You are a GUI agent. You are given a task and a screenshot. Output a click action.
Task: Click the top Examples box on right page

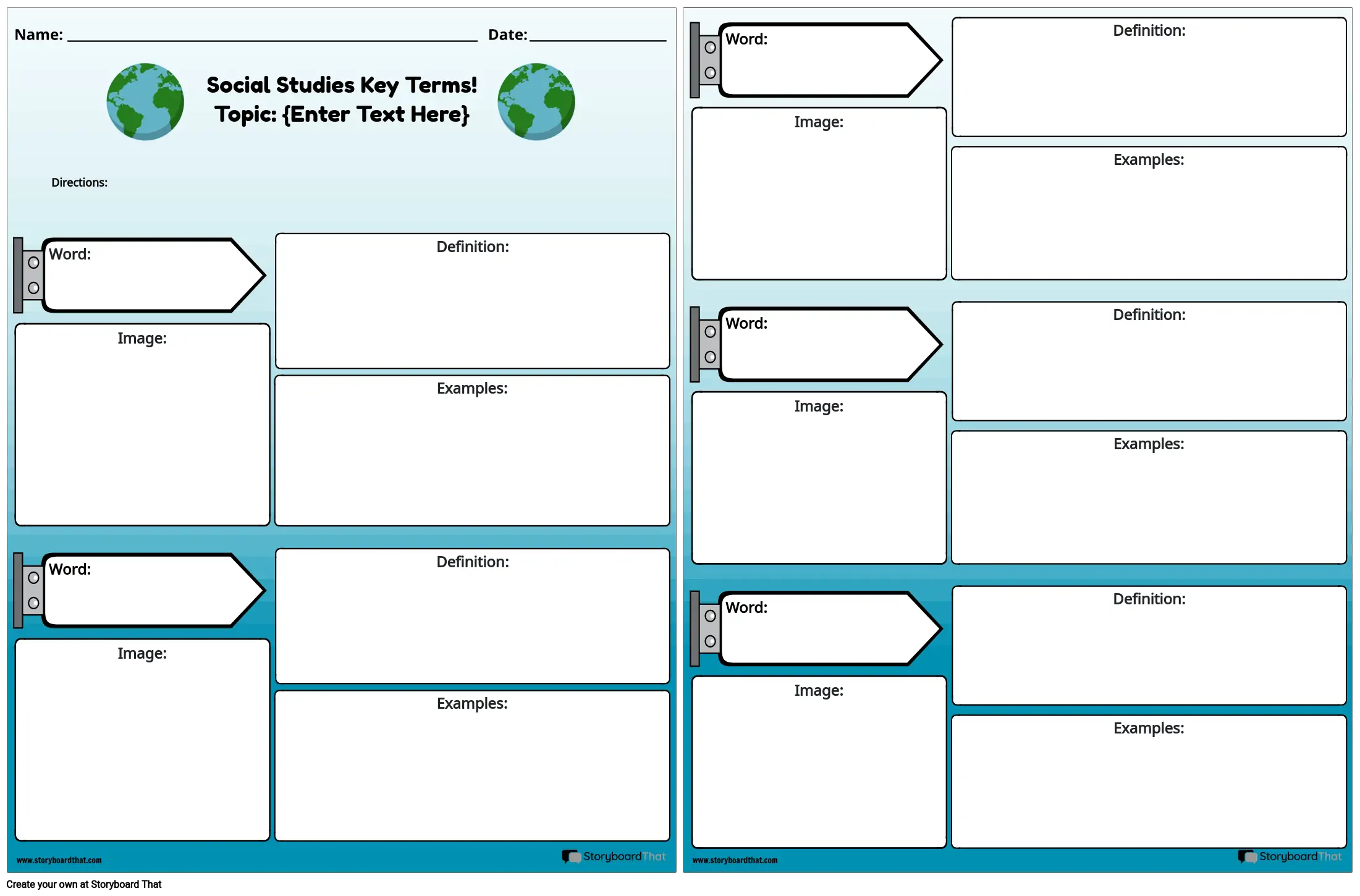pyautogui.click(x=1149, y=213)
